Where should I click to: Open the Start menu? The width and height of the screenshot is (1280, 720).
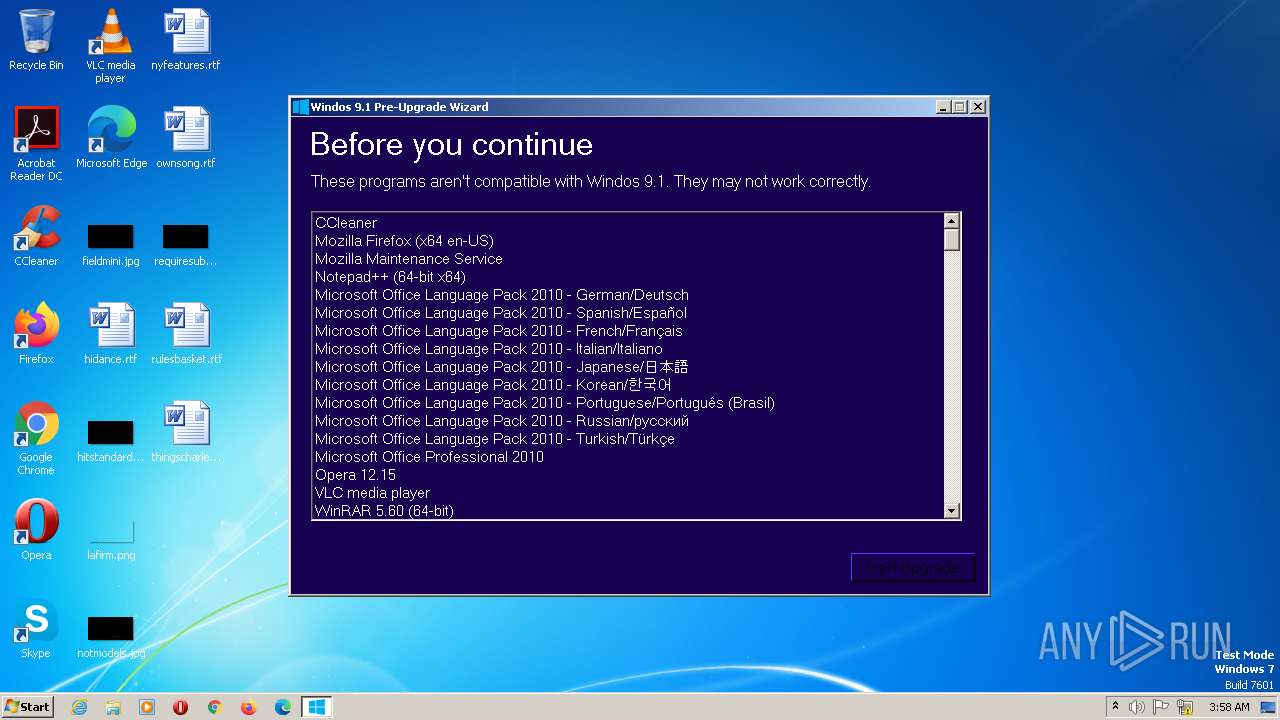[x=28, y=707]
